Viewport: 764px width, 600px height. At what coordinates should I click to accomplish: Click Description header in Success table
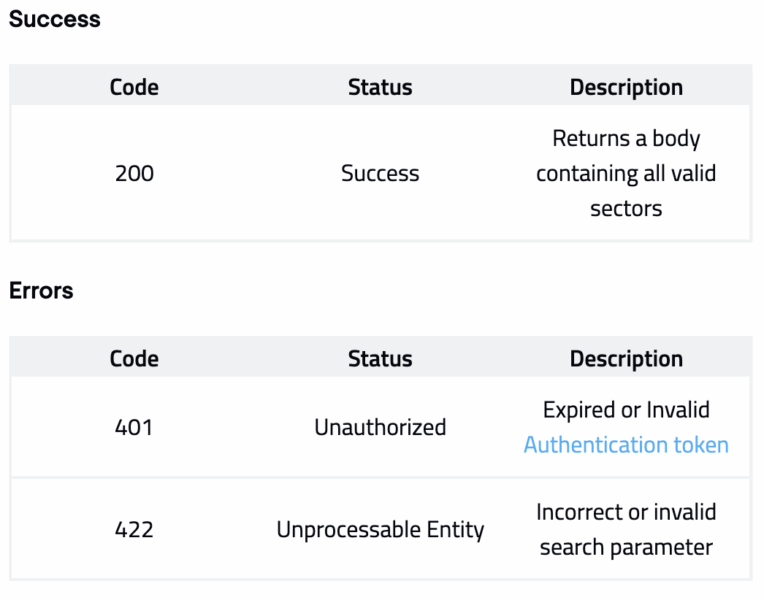point(626,87)
